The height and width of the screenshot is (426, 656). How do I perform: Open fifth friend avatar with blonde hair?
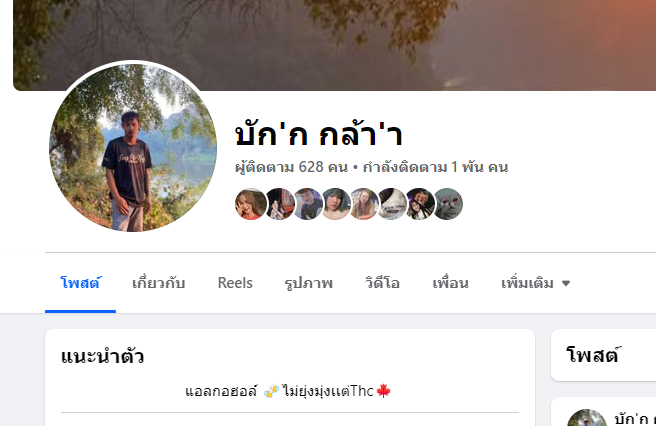[x=363, y=204]
